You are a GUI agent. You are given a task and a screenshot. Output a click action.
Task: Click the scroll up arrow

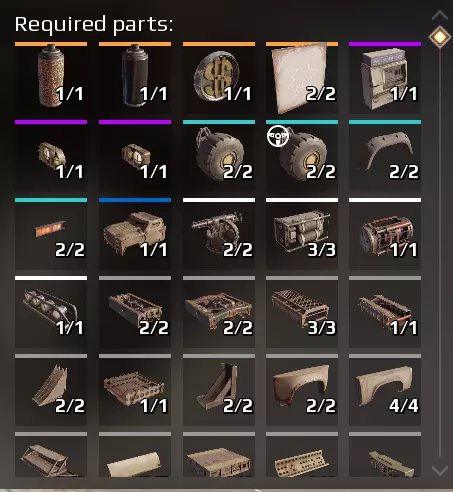[440, 15]
